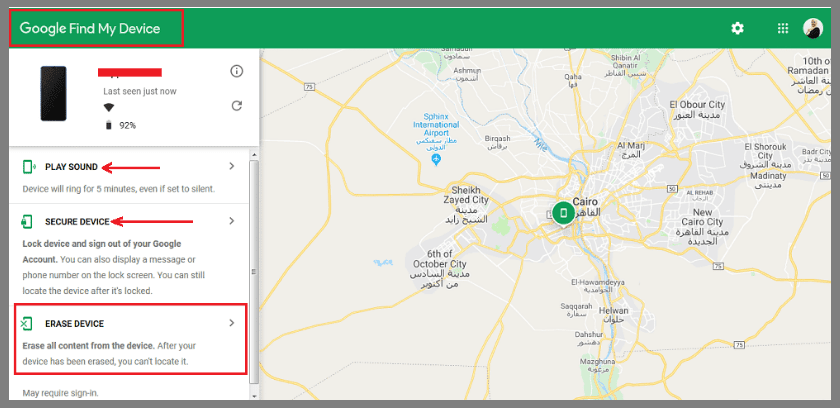Image resolution: width=840 pixels, height=408 pixels.
Task: Click the phone thumbnail image
Action: click(x=53, y=94)
